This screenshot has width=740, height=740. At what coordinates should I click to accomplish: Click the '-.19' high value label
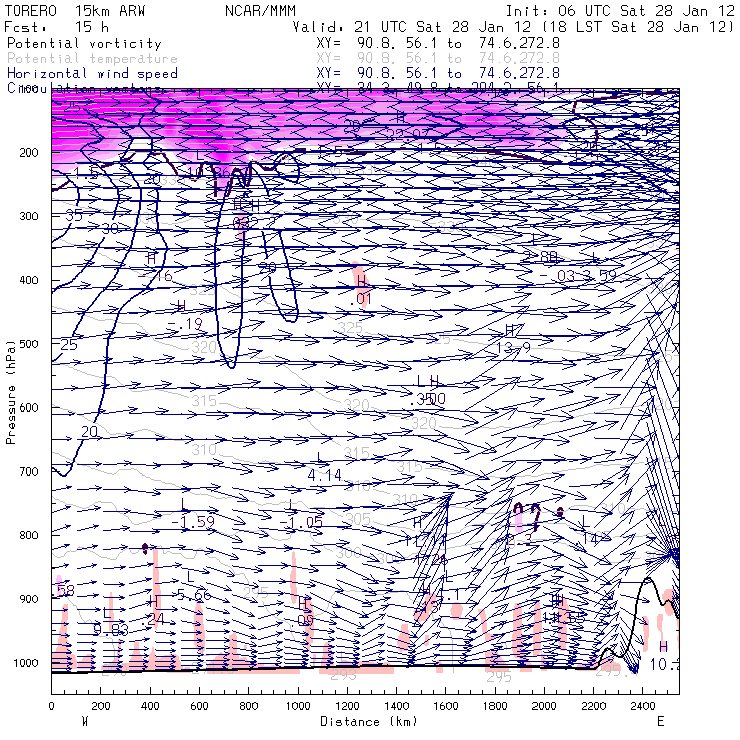185,324
